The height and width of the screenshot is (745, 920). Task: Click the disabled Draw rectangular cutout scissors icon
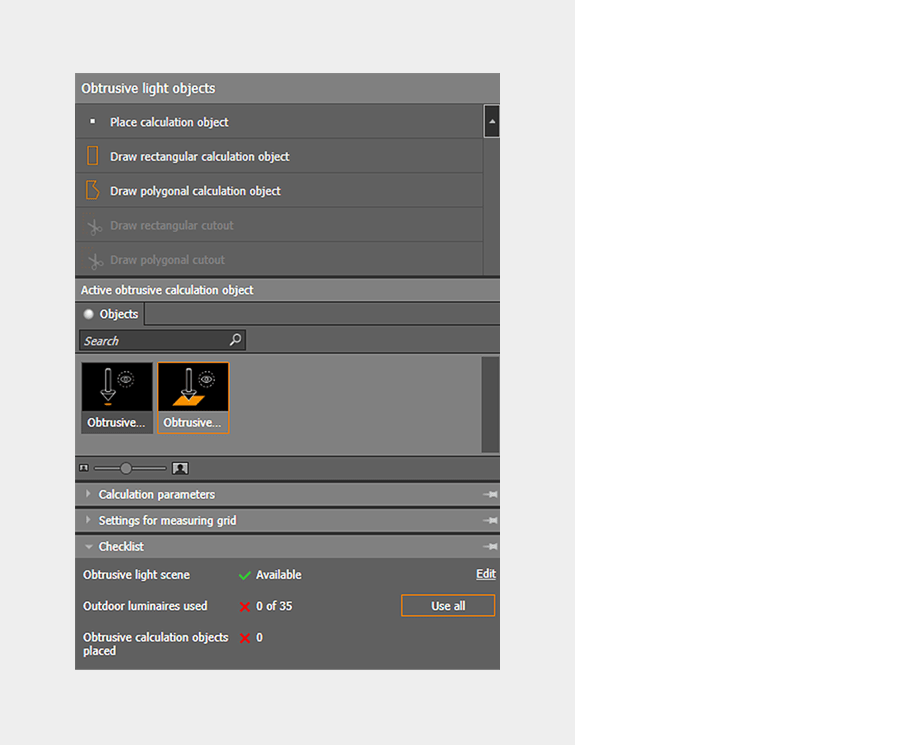click(94, 225)
